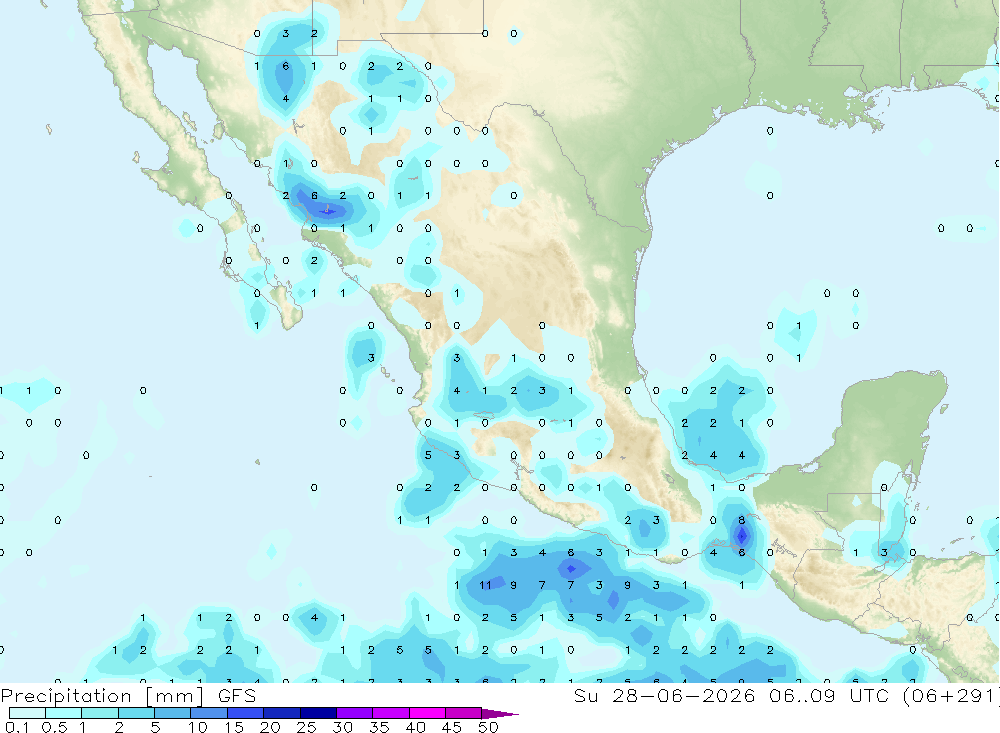The width and height of the screenshot is (1000, 733).
Task: Click the 0.1–0.5 mm legend color swatch
Action: click(27, 713)
